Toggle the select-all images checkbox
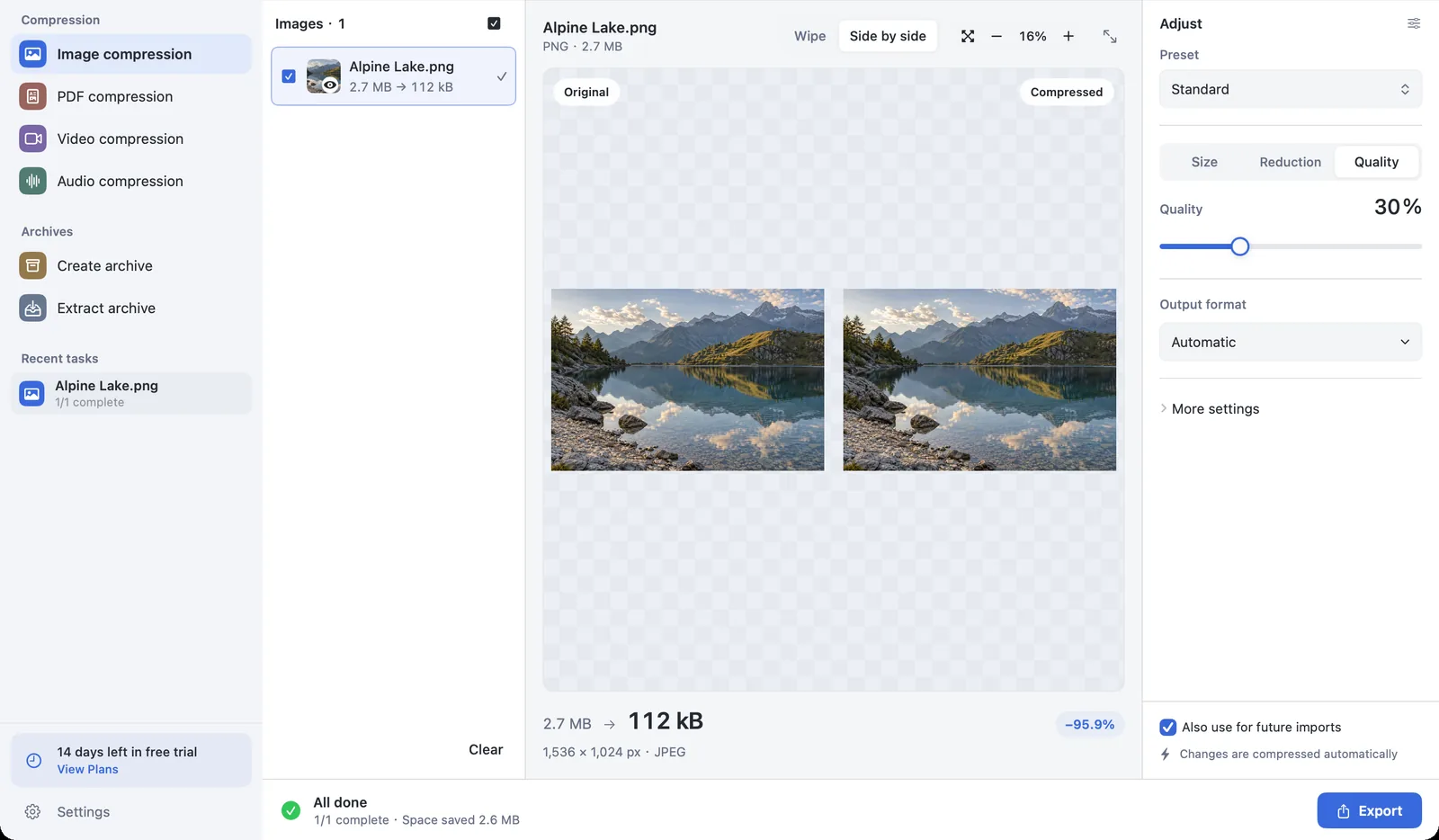 click(494, 23)
